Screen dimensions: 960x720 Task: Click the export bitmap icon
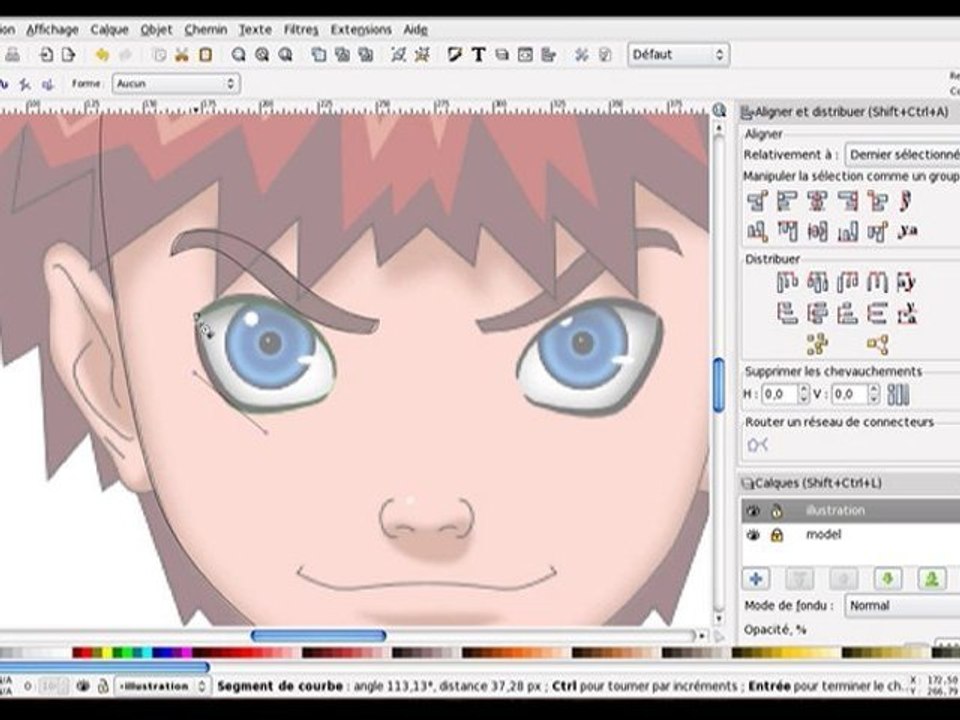click(68, 55)
